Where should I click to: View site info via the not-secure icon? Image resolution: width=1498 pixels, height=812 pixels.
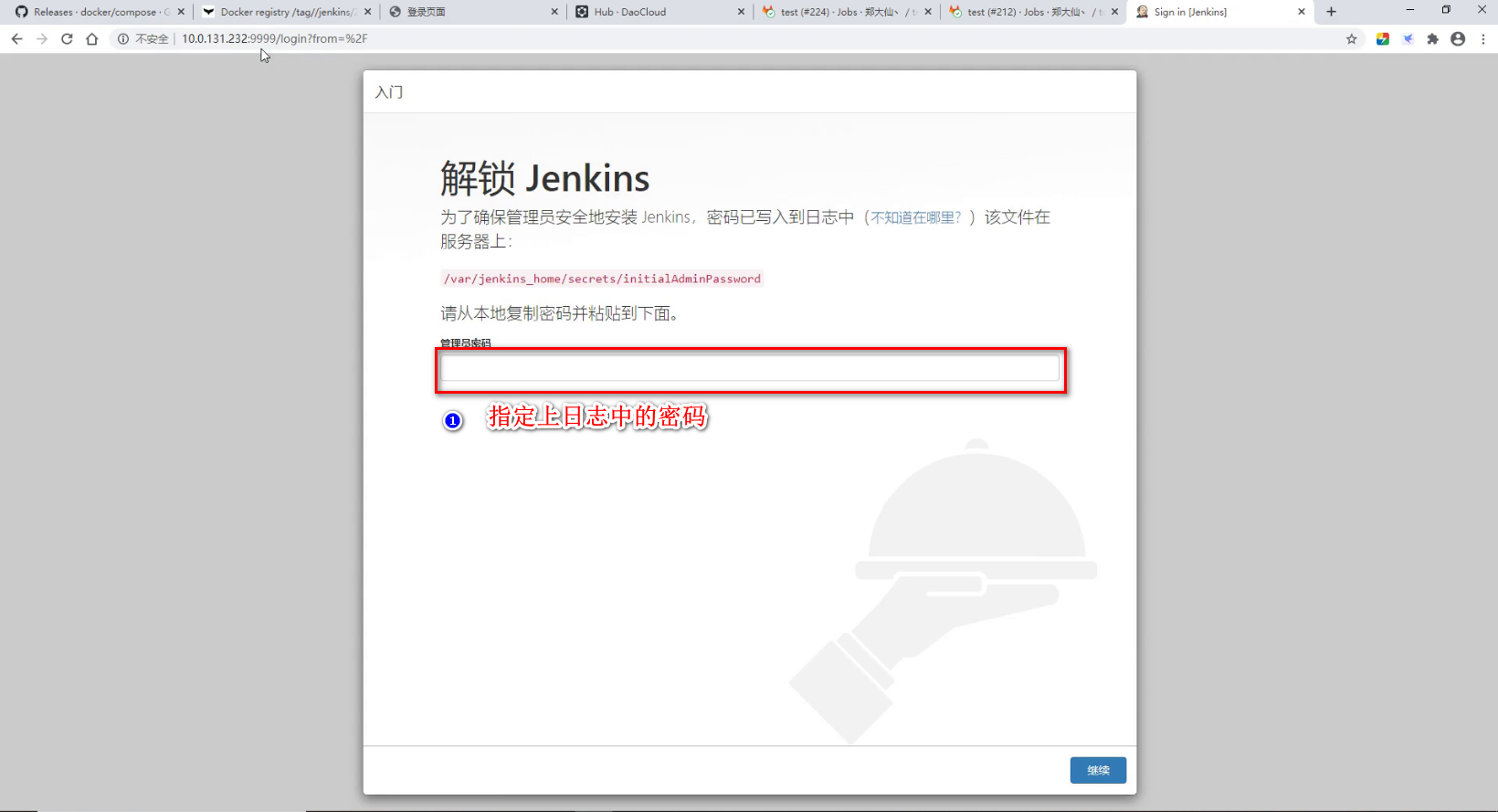point(123,39)
